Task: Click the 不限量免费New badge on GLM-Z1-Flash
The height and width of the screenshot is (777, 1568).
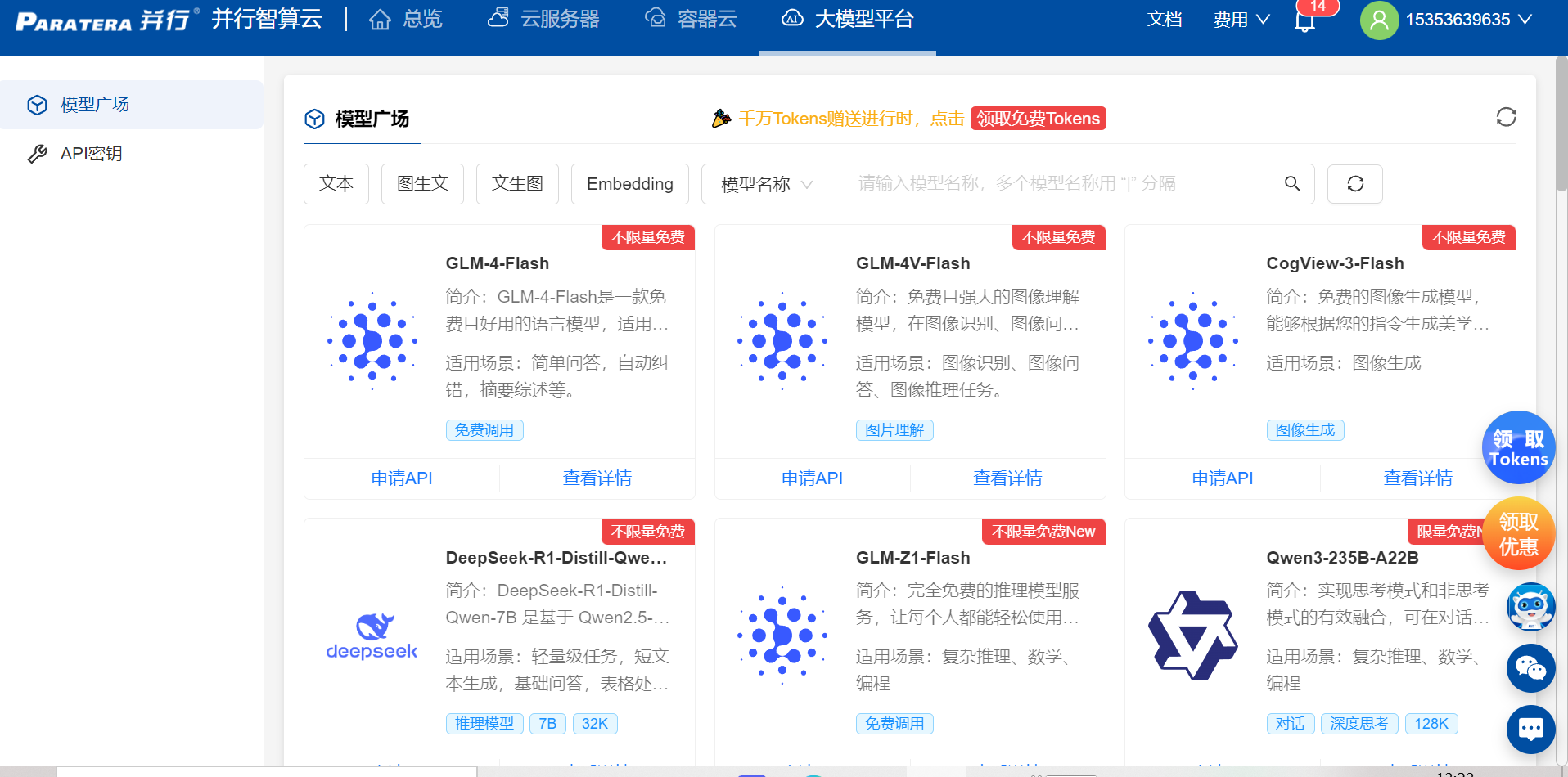Action: point(1043,532)
